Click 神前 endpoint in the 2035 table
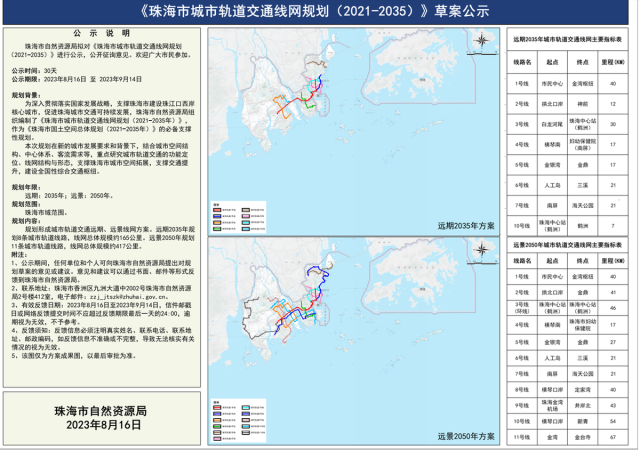Image resolution: width=640 pixels, height=450 pixels. point(582,104)
